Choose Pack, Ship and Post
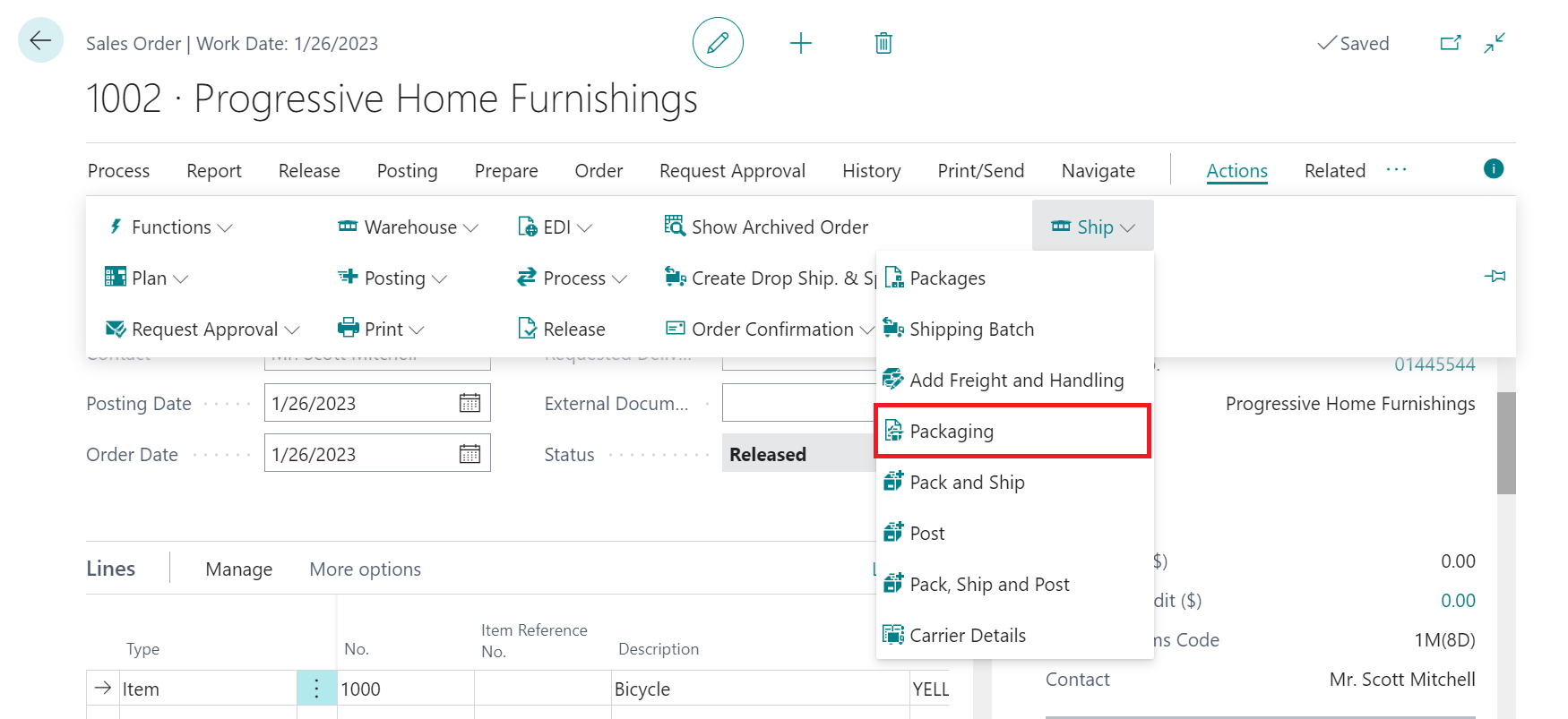Screen dimensions: 1568x719 (x=989, y=585)
